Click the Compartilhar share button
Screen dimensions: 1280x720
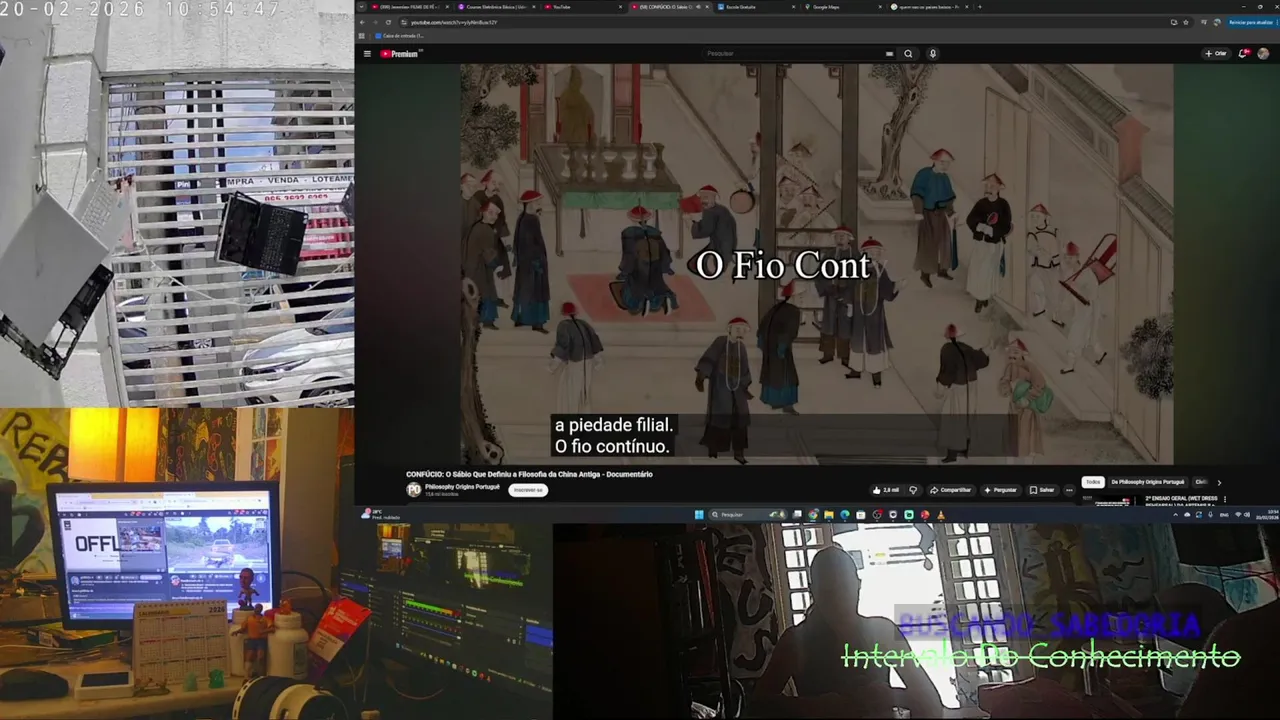click(x=951, y=490)
